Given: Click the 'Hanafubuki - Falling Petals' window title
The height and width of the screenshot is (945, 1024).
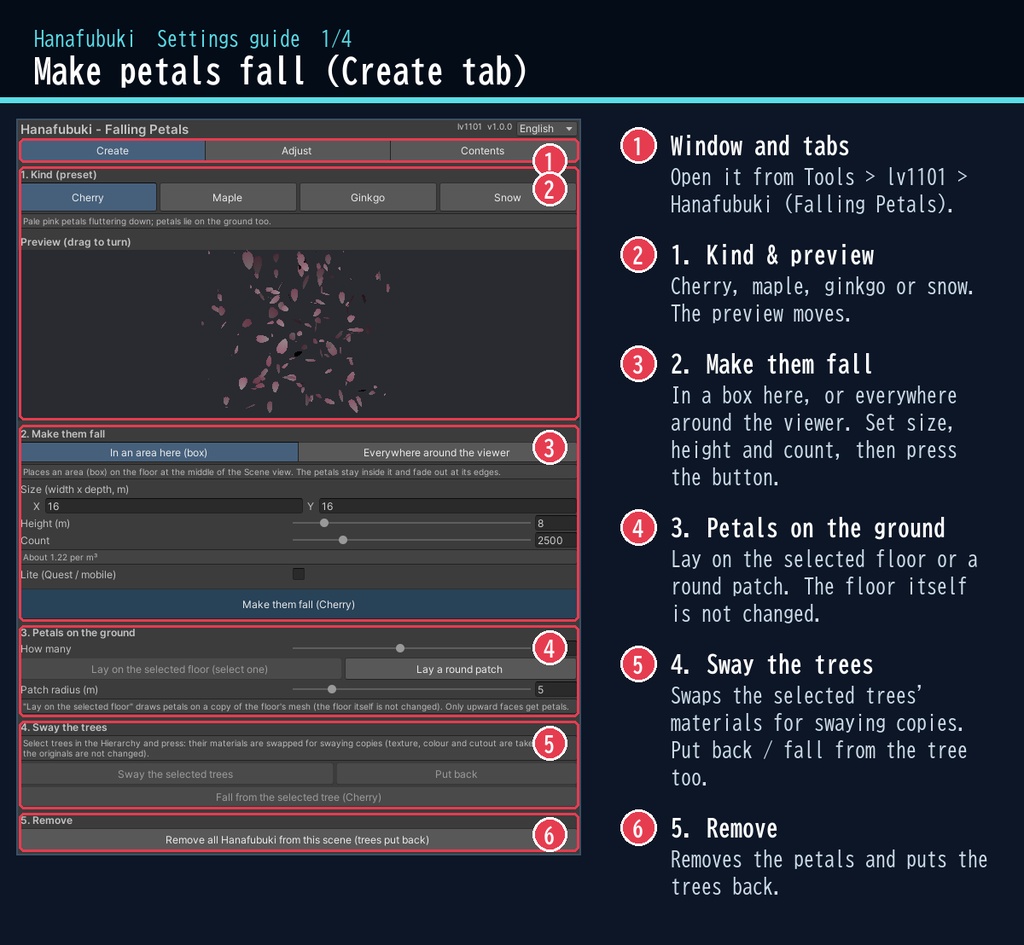Looking at the screenshot, I should (x=104, y=129).
